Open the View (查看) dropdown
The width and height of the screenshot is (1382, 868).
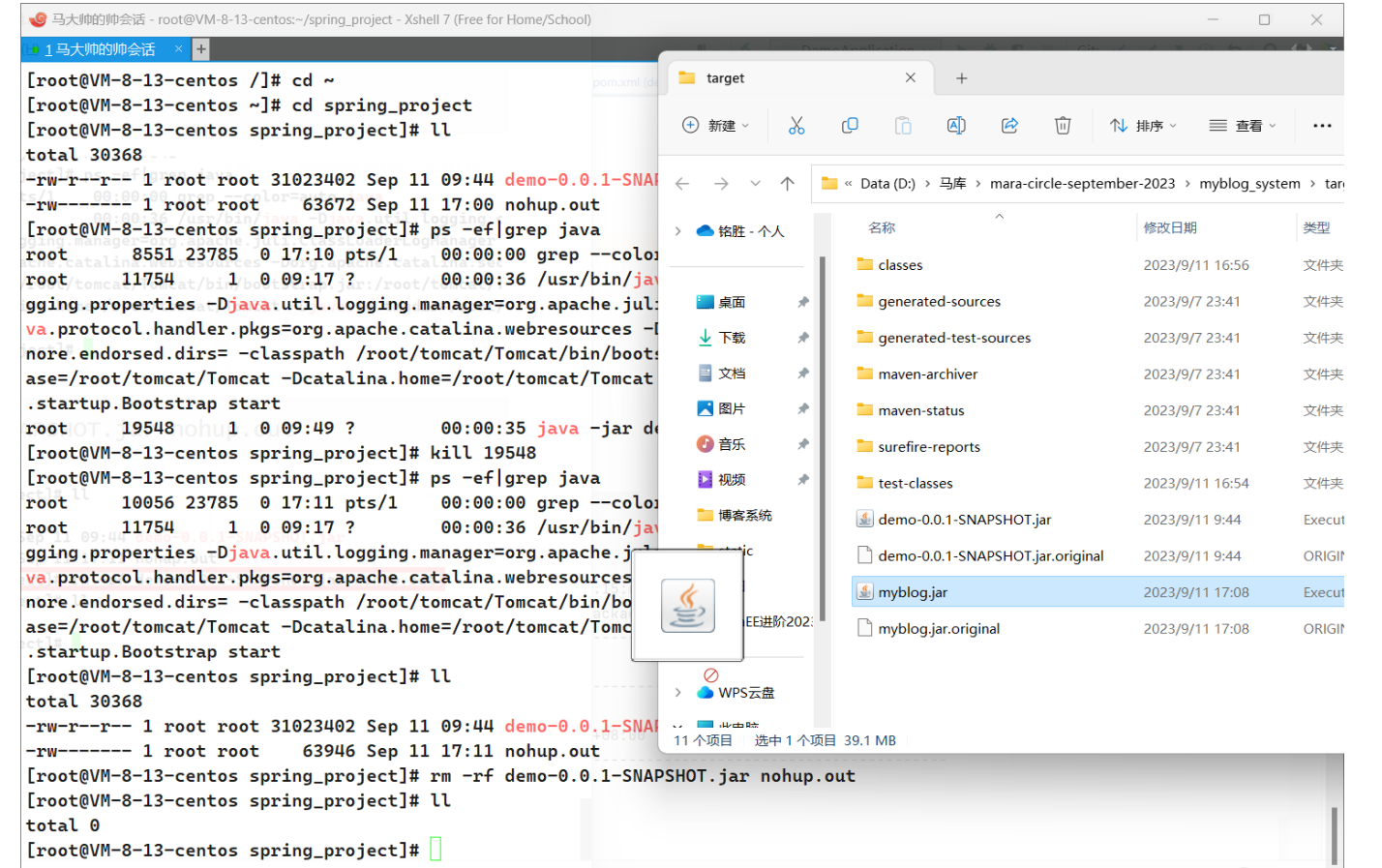[x=1243, y=126]
